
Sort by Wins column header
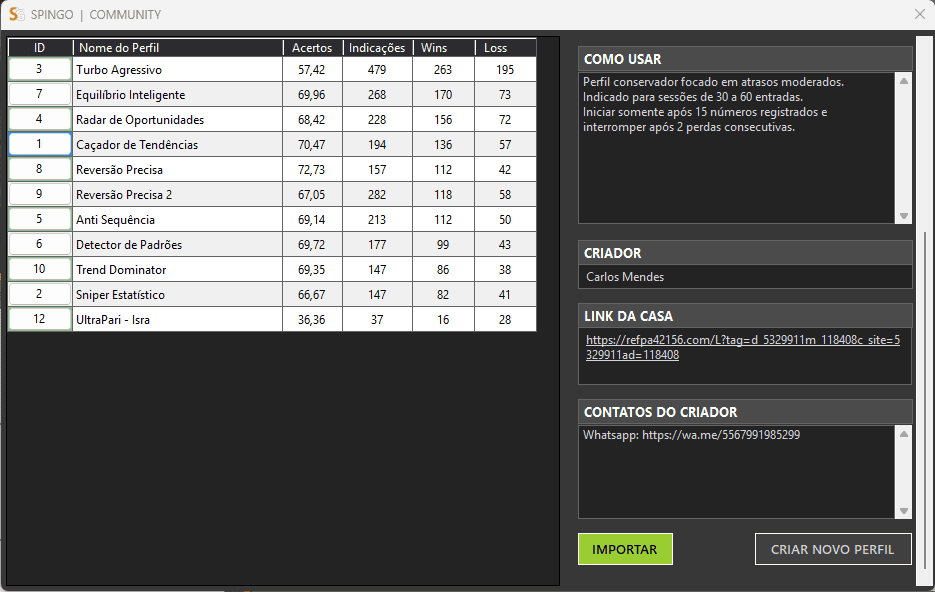tap(444, 48)
